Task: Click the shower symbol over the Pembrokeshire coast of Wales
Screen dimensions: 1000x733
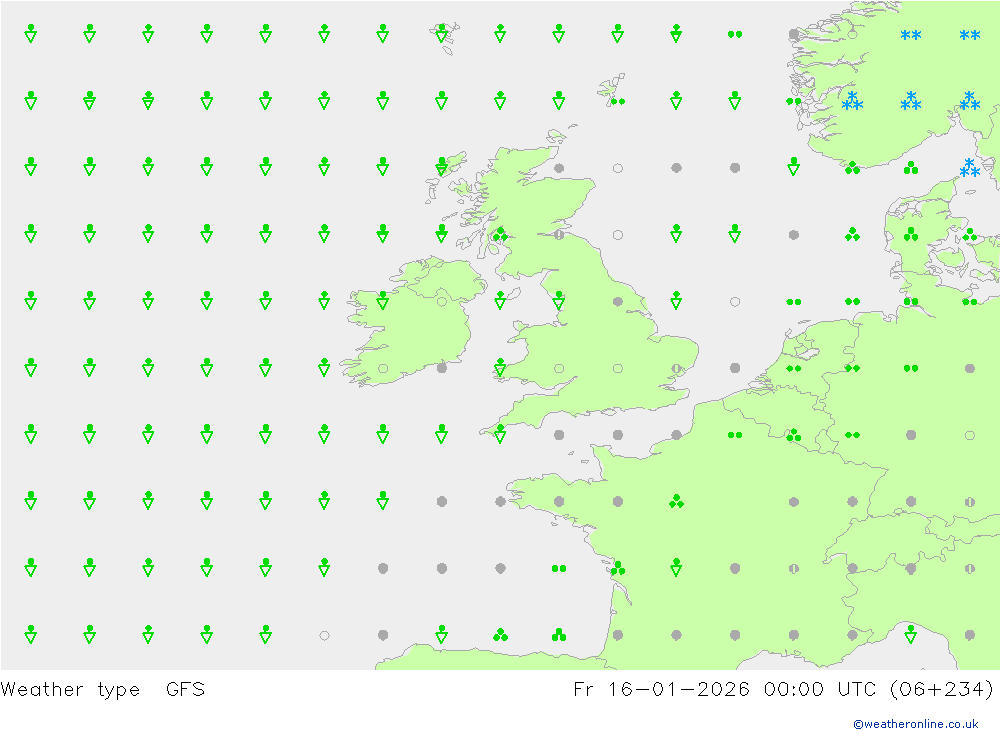Action: tap(500, 367)
